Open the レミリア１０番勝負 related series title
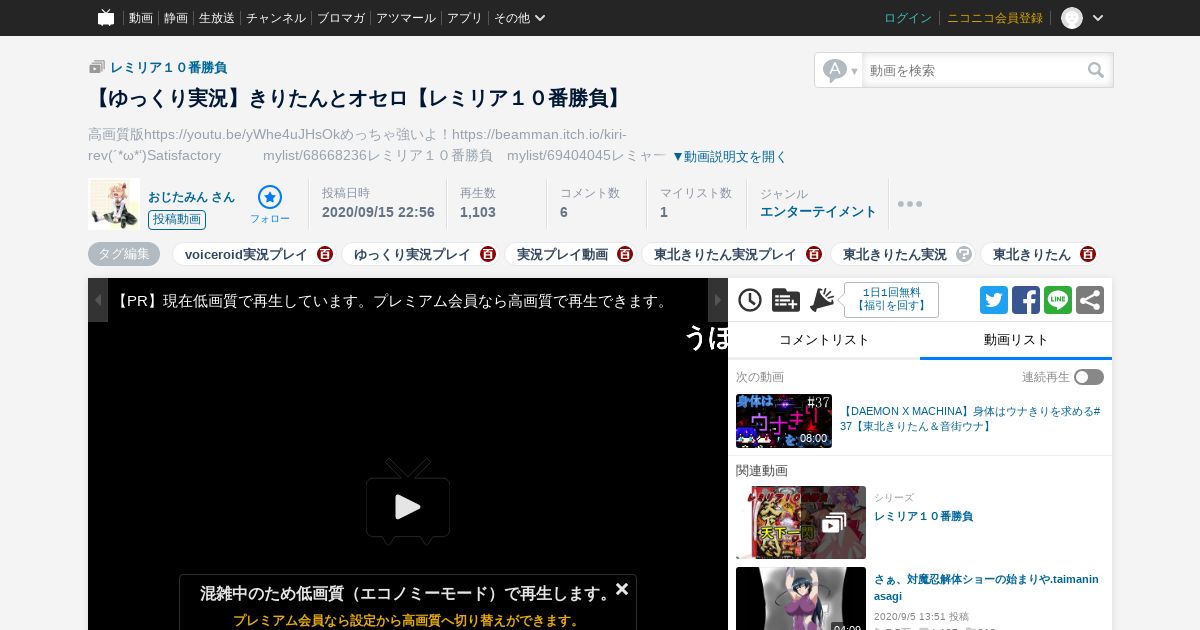The width and height of the screenshot is (1200, 630). 924,517
